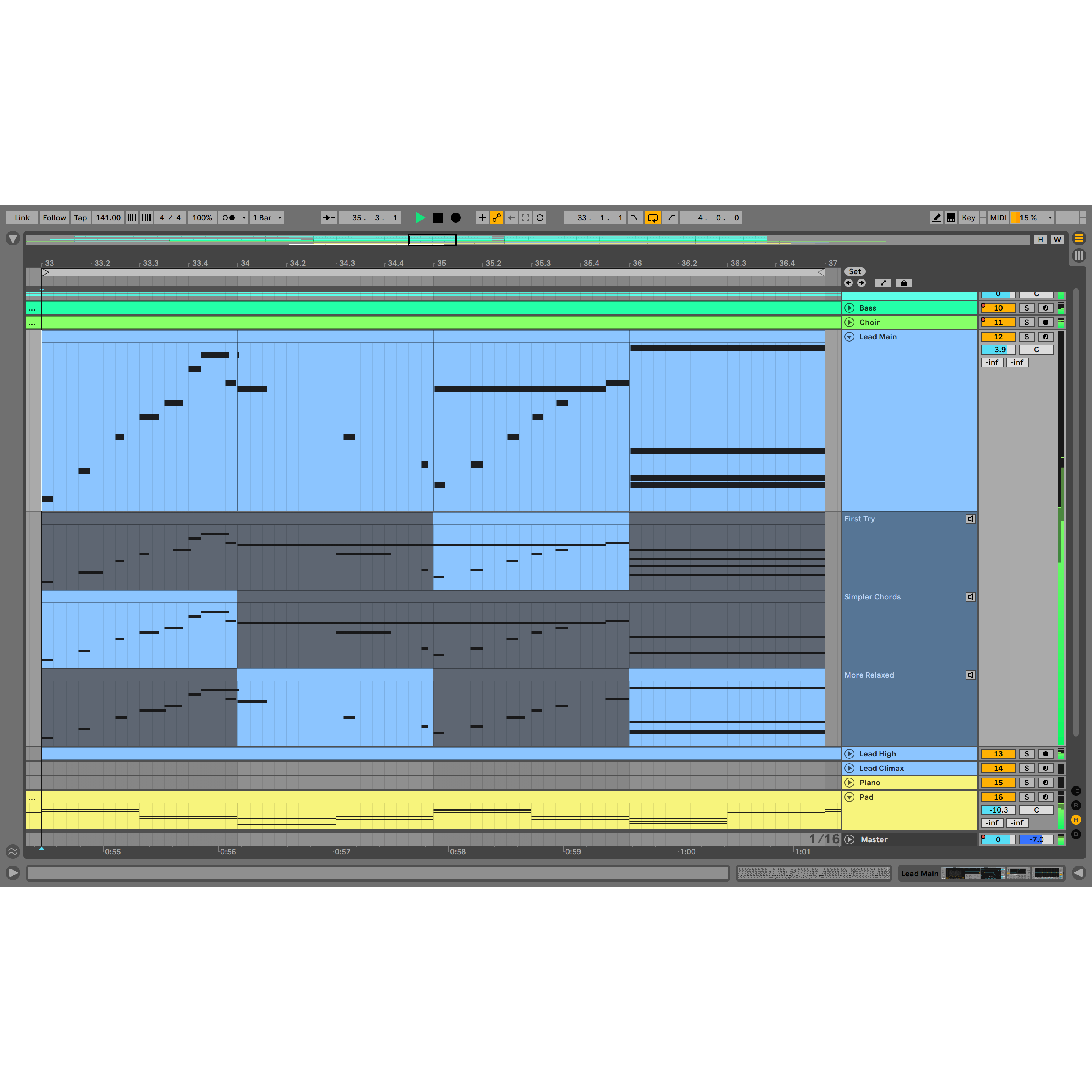Click the green Play button

point(420,218)
